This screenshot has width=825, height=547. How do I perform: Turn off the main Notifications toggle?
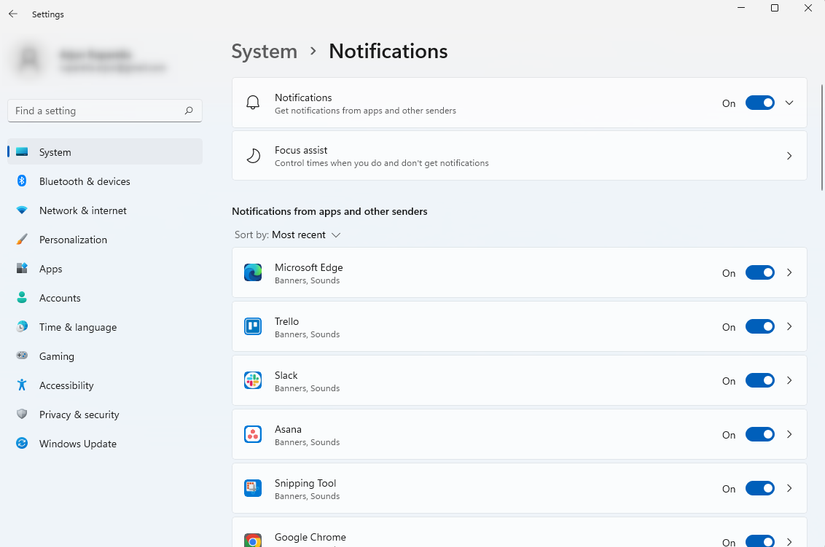click(760, 103)
